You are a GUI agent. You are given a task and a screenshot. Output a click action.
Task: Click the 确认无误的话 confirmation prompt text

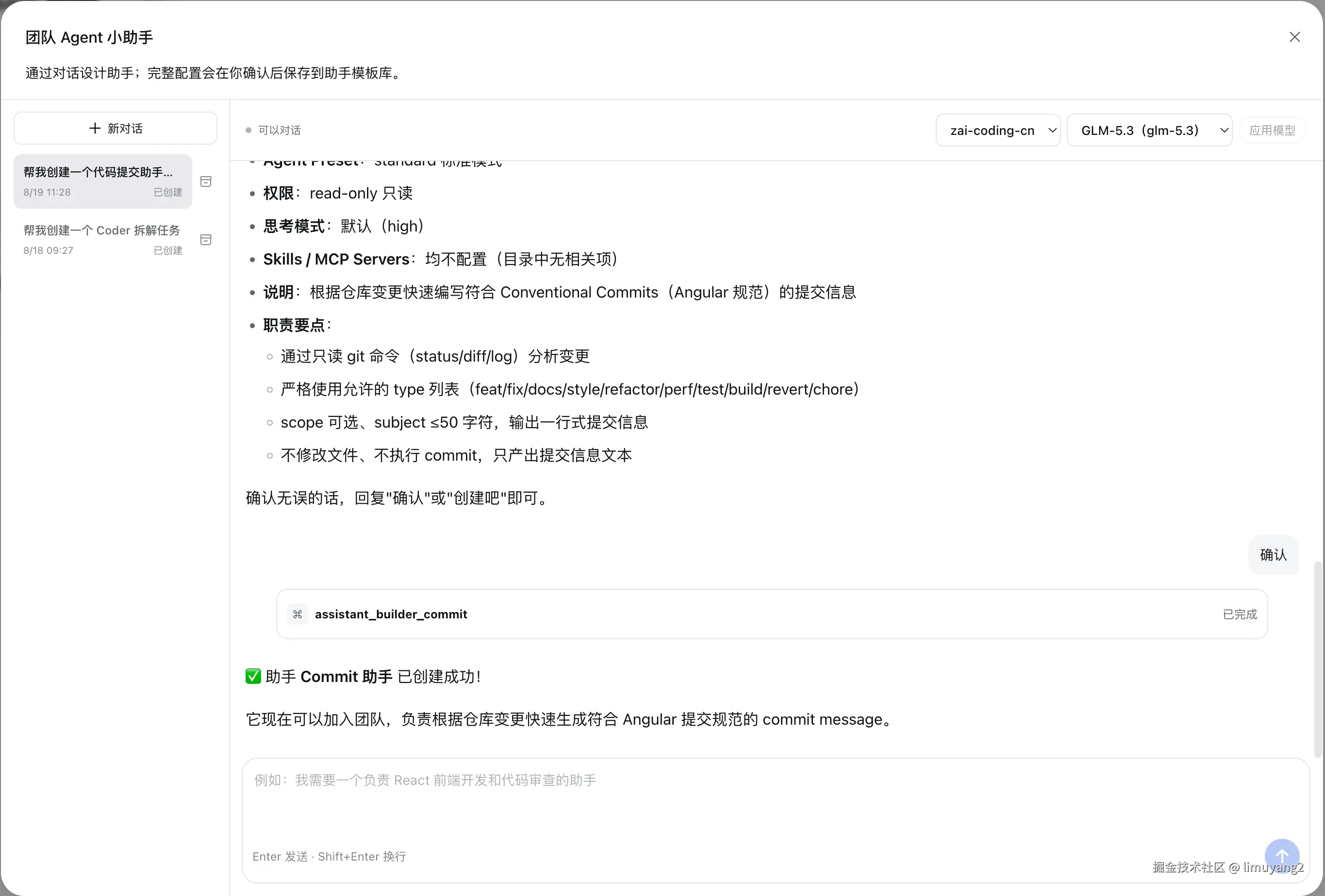click(397, 498)
